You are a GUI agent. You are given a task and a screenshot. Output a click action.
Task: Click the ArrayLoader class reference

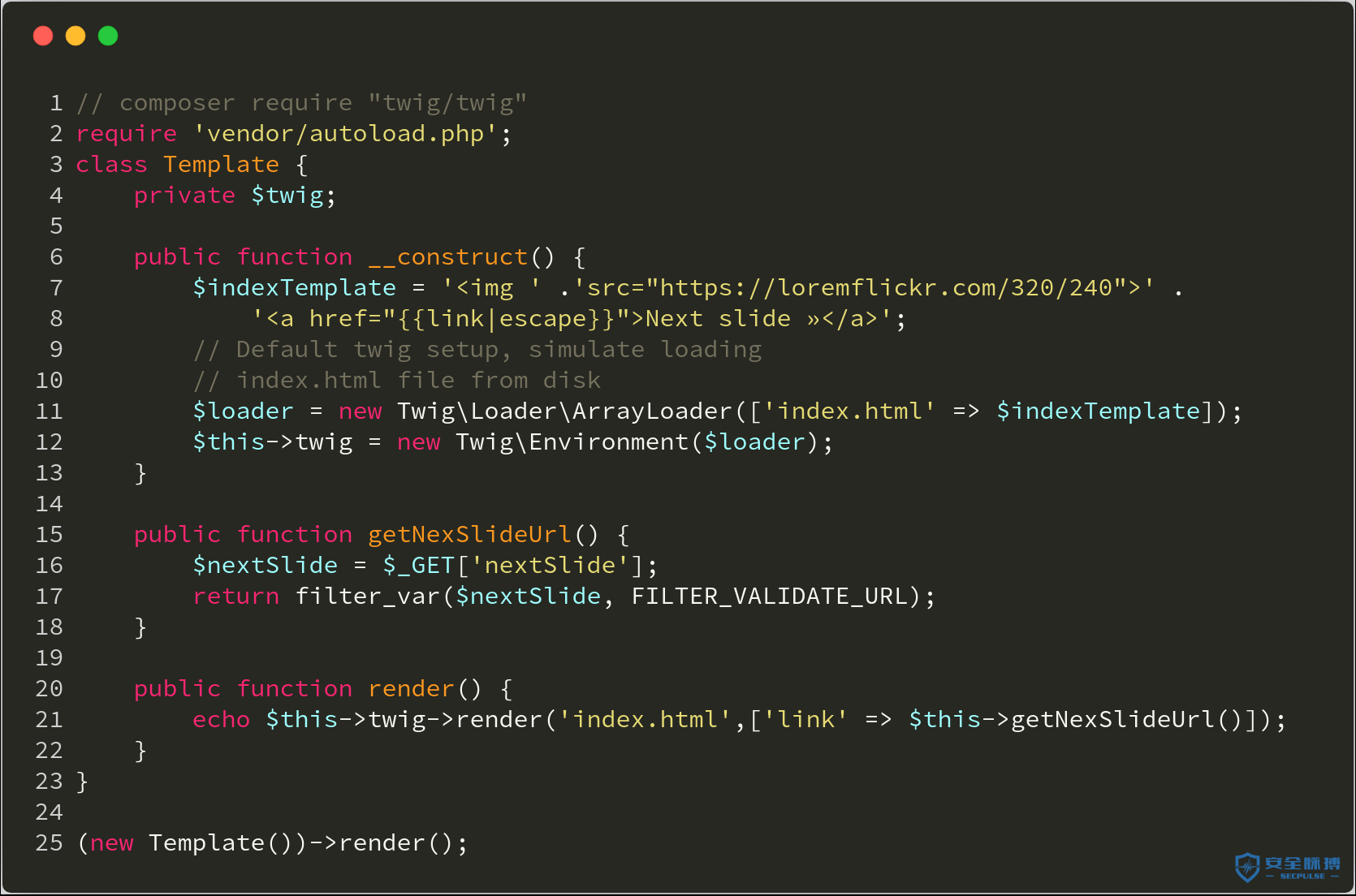click(652, 411)
